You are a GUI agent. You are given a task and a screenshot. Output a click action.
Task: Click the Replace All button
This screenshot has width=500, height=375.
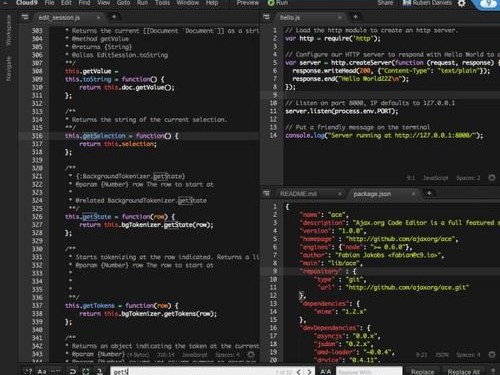tap(464, 371)
